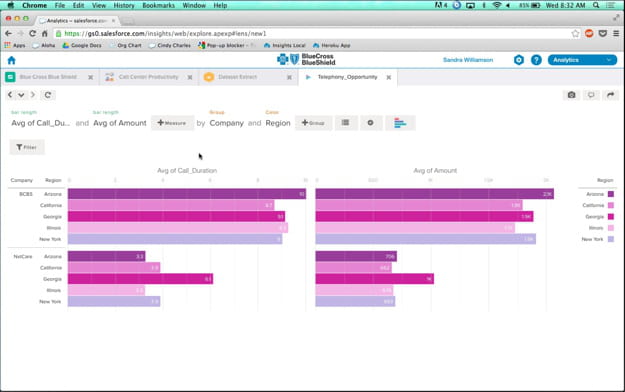The image size is (625, 392).
Task: Close the Telephony_Opportunity tab
Action: 389,77
